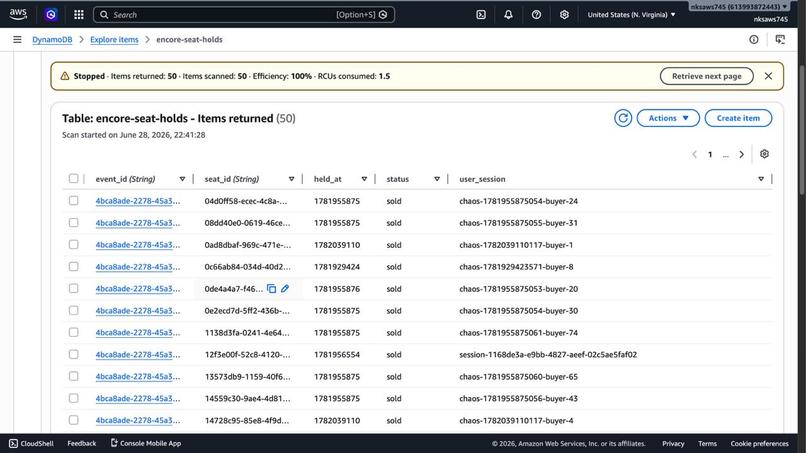This screenshot has width=806, height=453.
Task: Select row with seat 08dd40e0-0619
Action: (x=74, y=223)
